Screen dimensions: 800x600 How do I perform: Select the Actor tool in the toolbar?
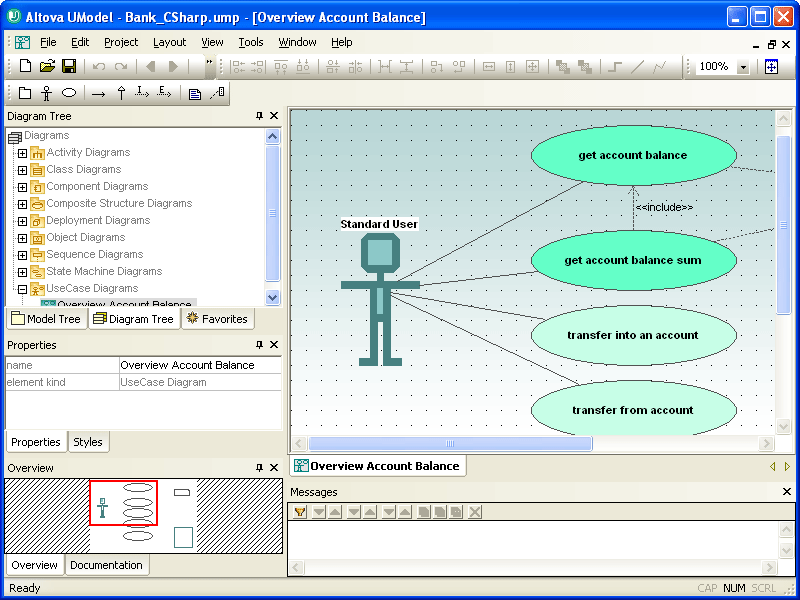[x=46, y=93]
